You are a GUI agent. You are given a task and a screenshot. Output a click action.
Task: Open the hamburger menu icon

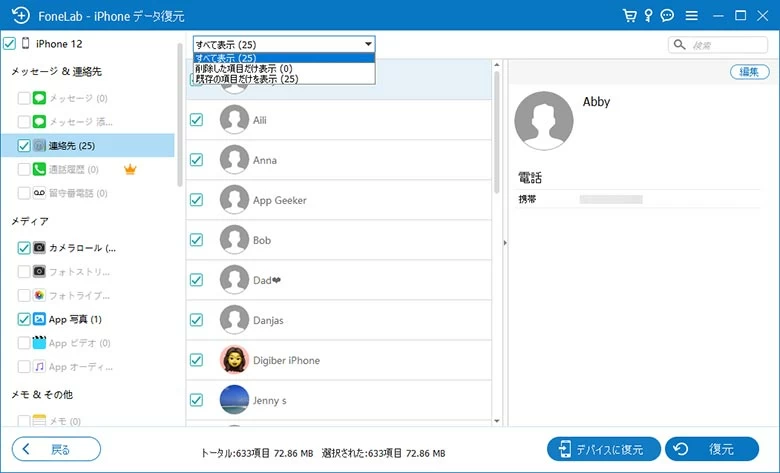(x=691, y=16)
